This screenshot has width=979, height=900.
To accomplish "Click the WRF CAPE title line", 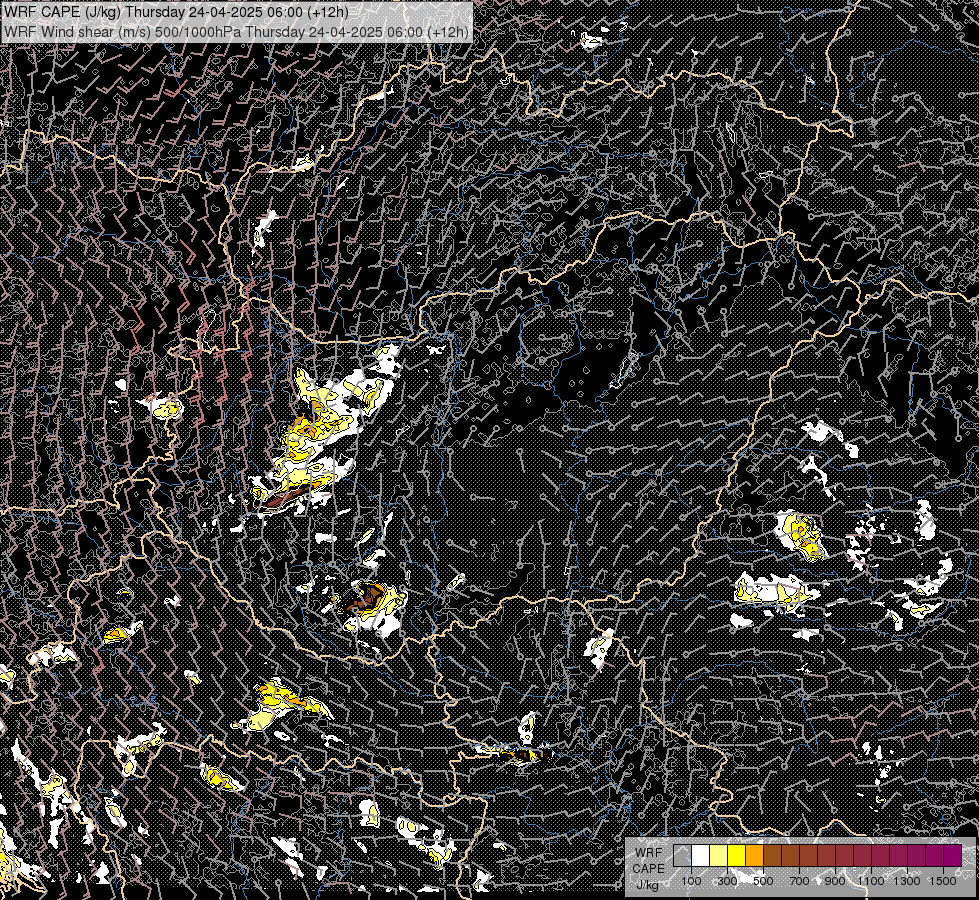I will point(176,12).
